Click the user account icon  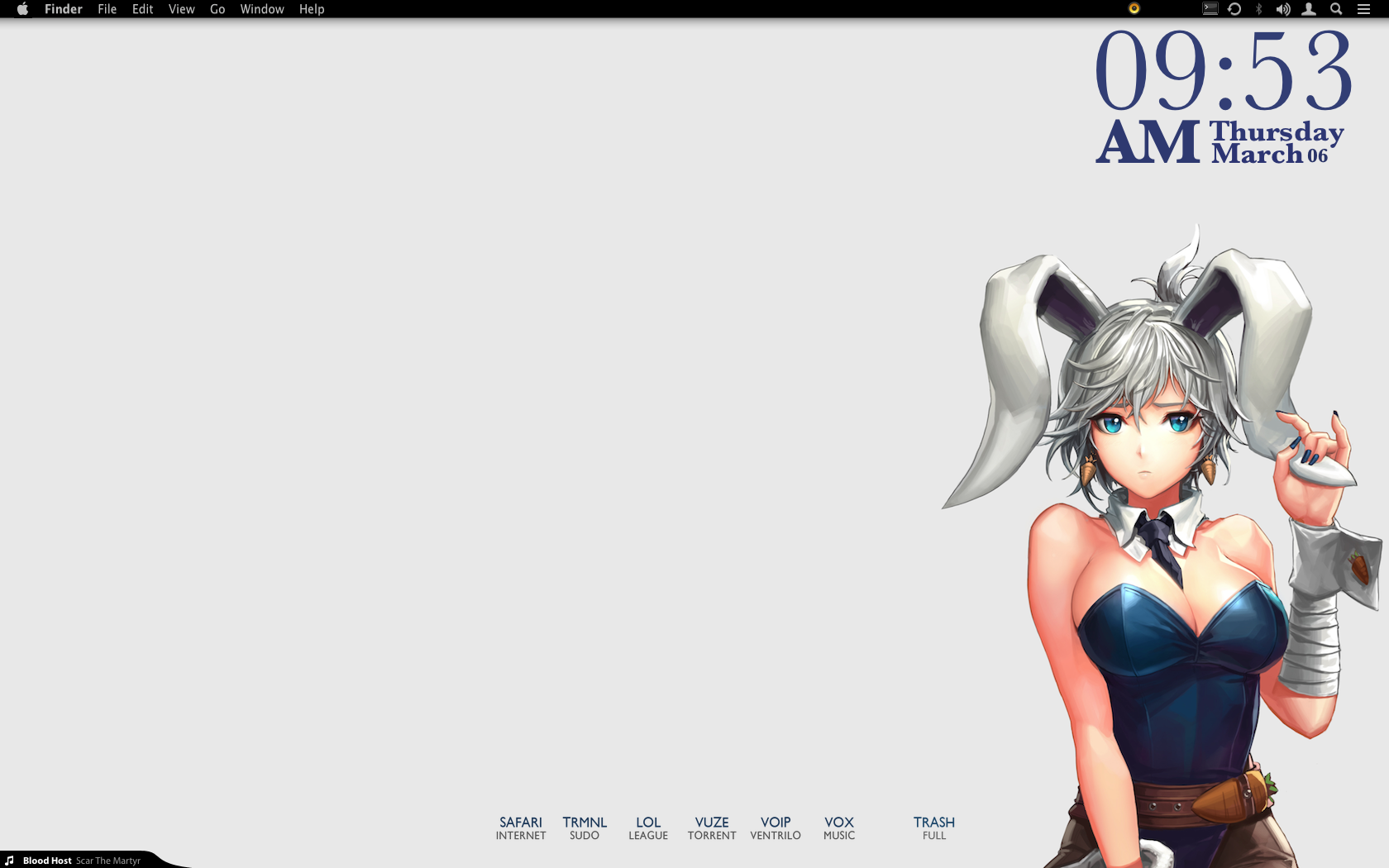(1309, 9)
